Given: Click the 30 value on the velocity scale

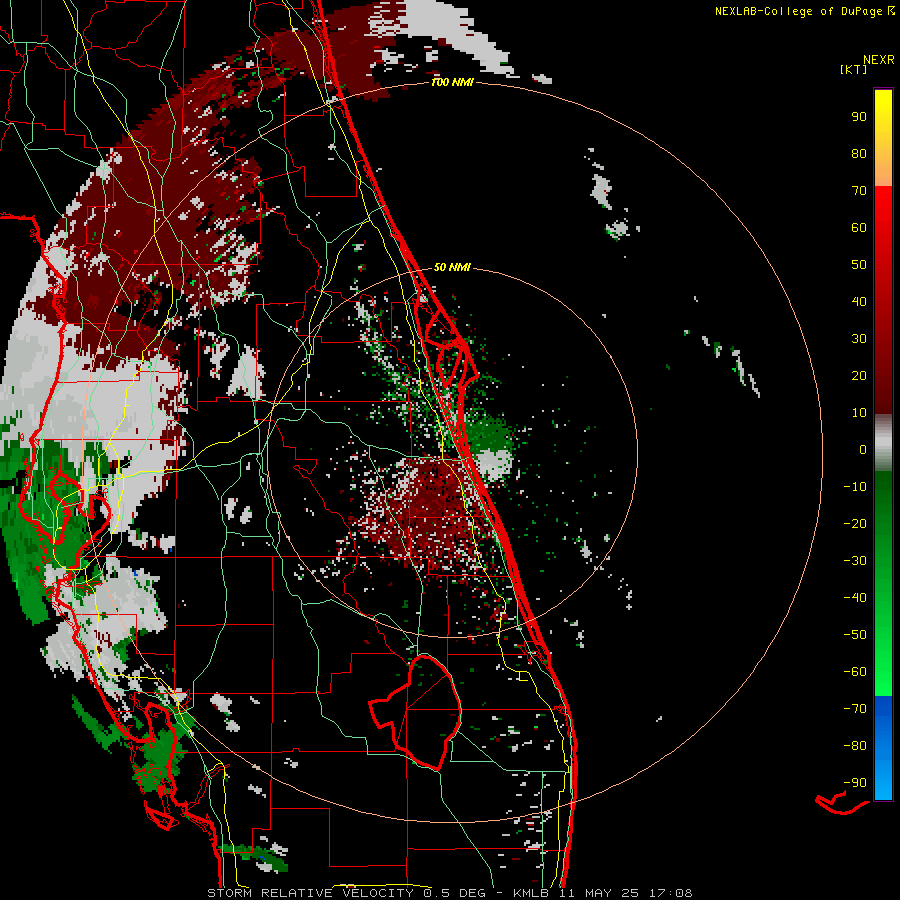Looking at the screenshot, I should 859,339.
